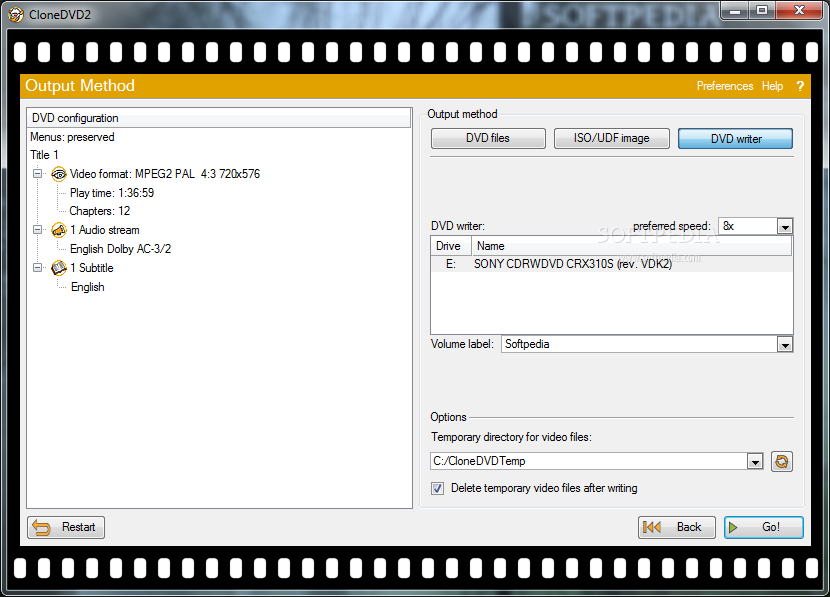Click the Go! button

click(763, 527)
